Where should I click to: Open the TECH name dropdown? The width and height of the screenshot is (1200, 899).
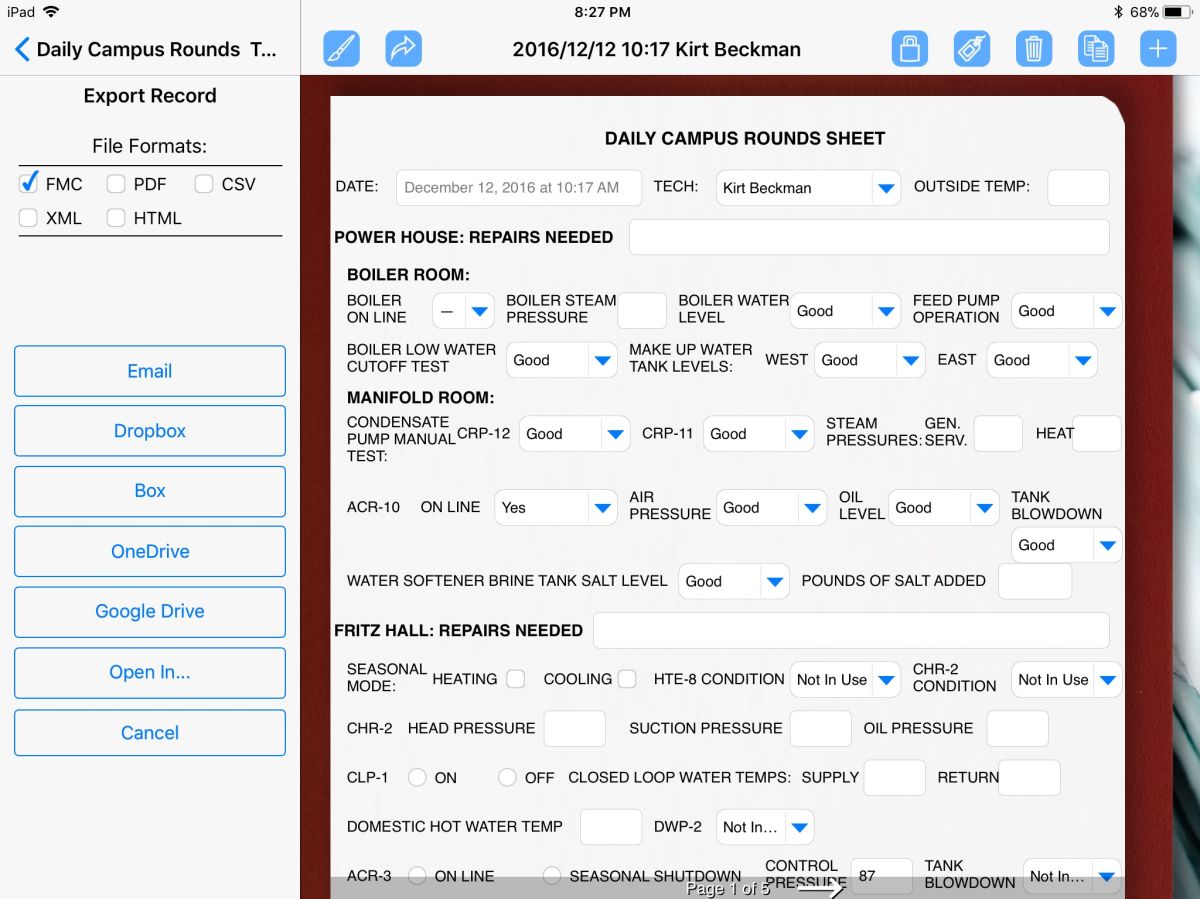point(884,188)
